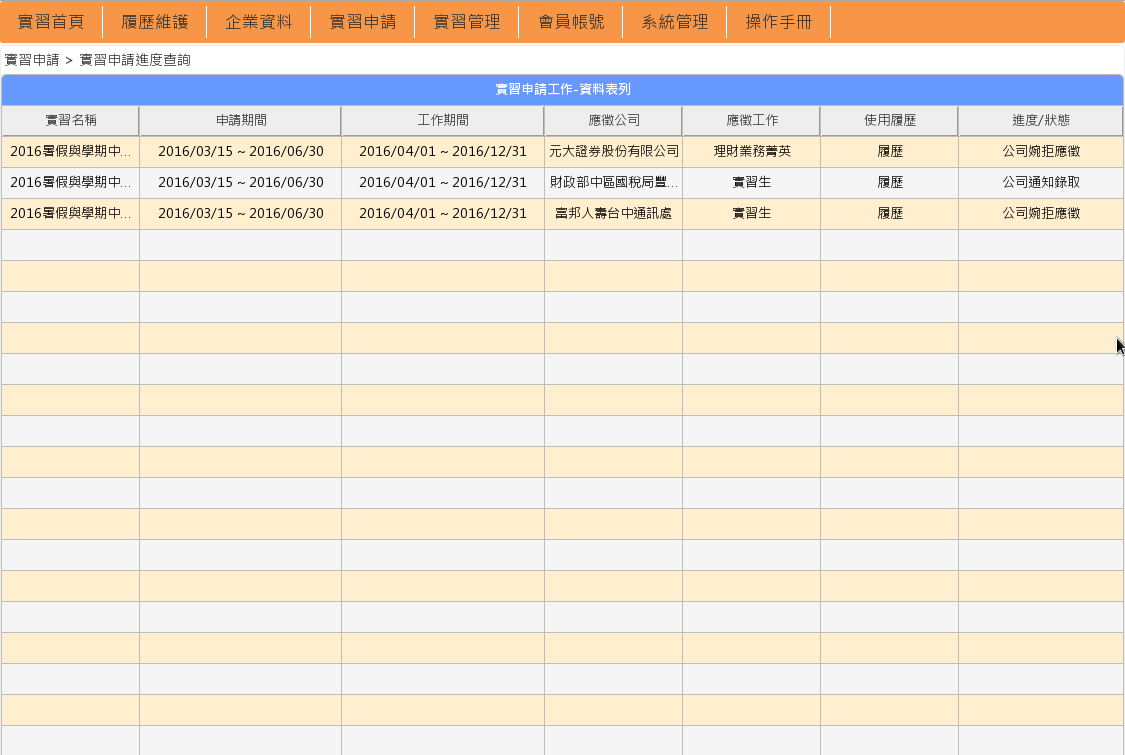Screen dimensions: 1125x755
Task: Click the internship name in 富邦人壽 row
Action: coord(70,213)
